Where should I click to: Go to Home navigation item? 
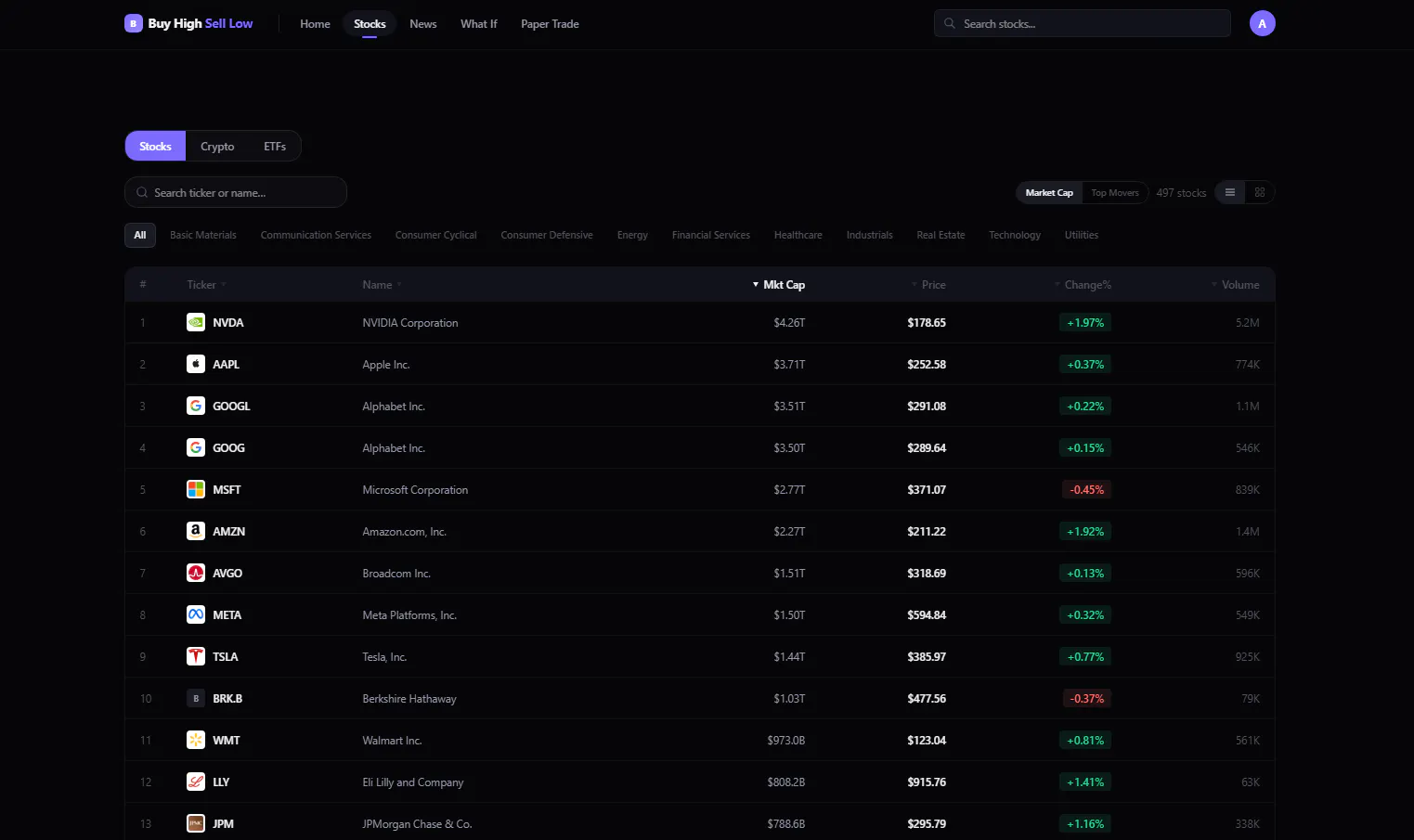tap(315, 24)
